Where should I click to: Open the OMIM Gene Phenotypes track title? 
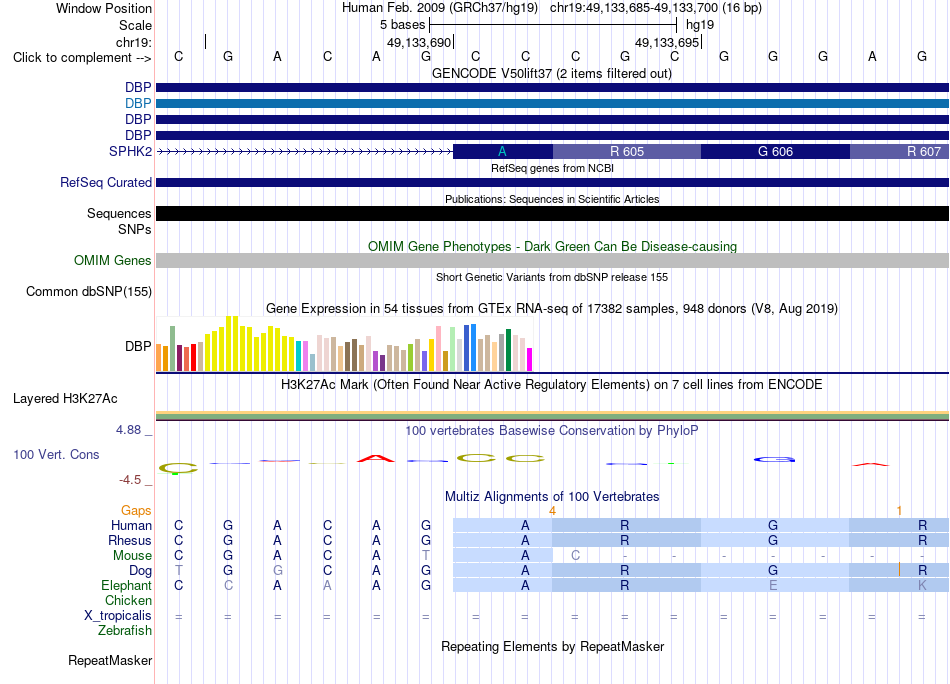click(x=552, y=247)
